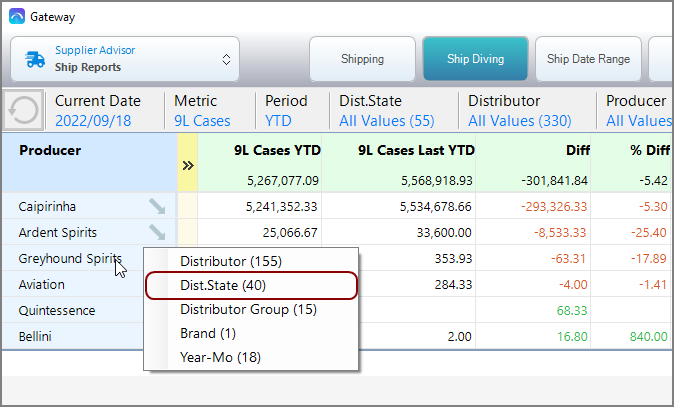Click the drill-down arrow beside Caipirinha

pos(158,206)
